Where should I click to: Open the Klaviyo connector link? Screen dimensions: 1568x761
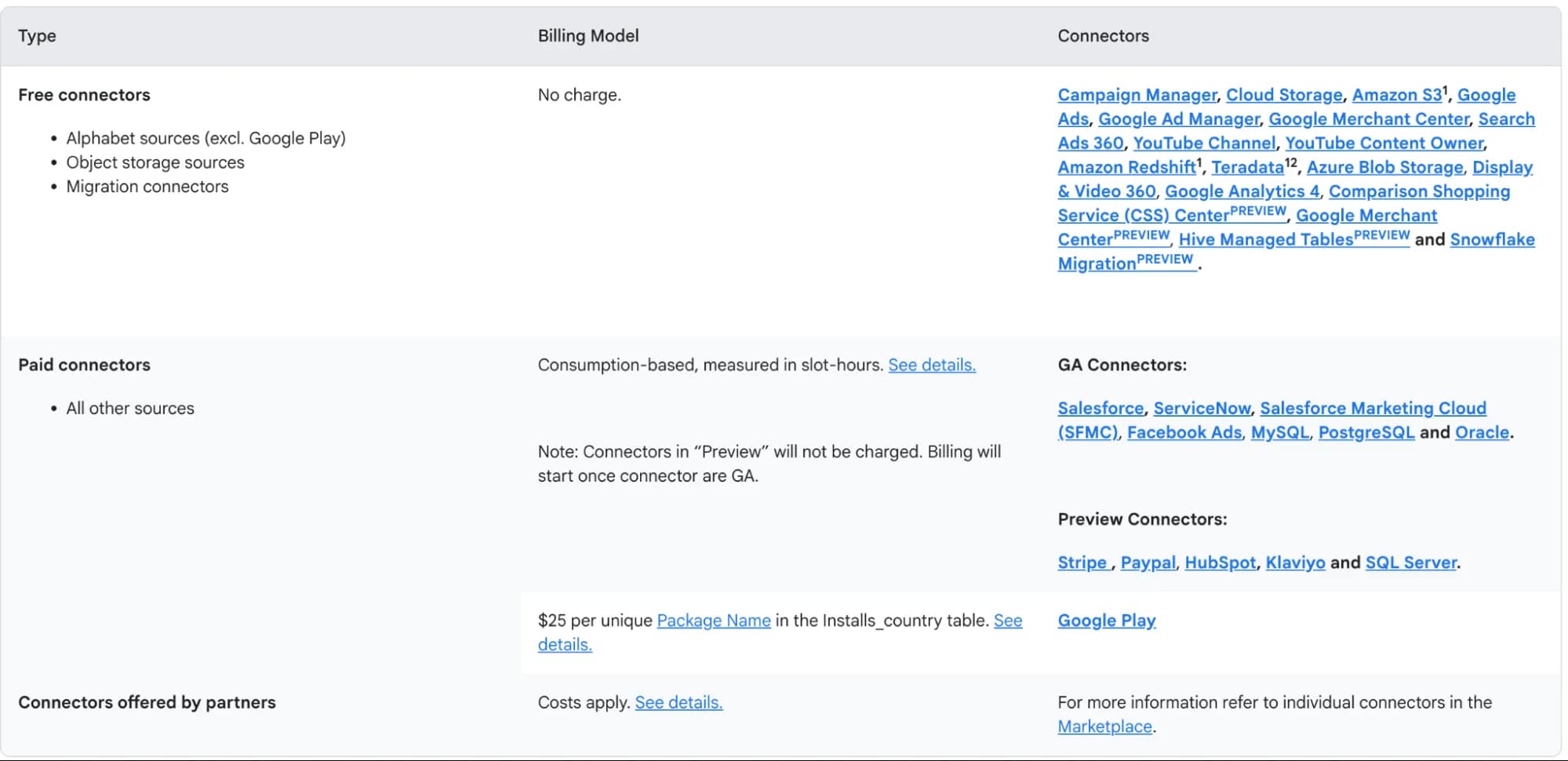click(1296, 563)
